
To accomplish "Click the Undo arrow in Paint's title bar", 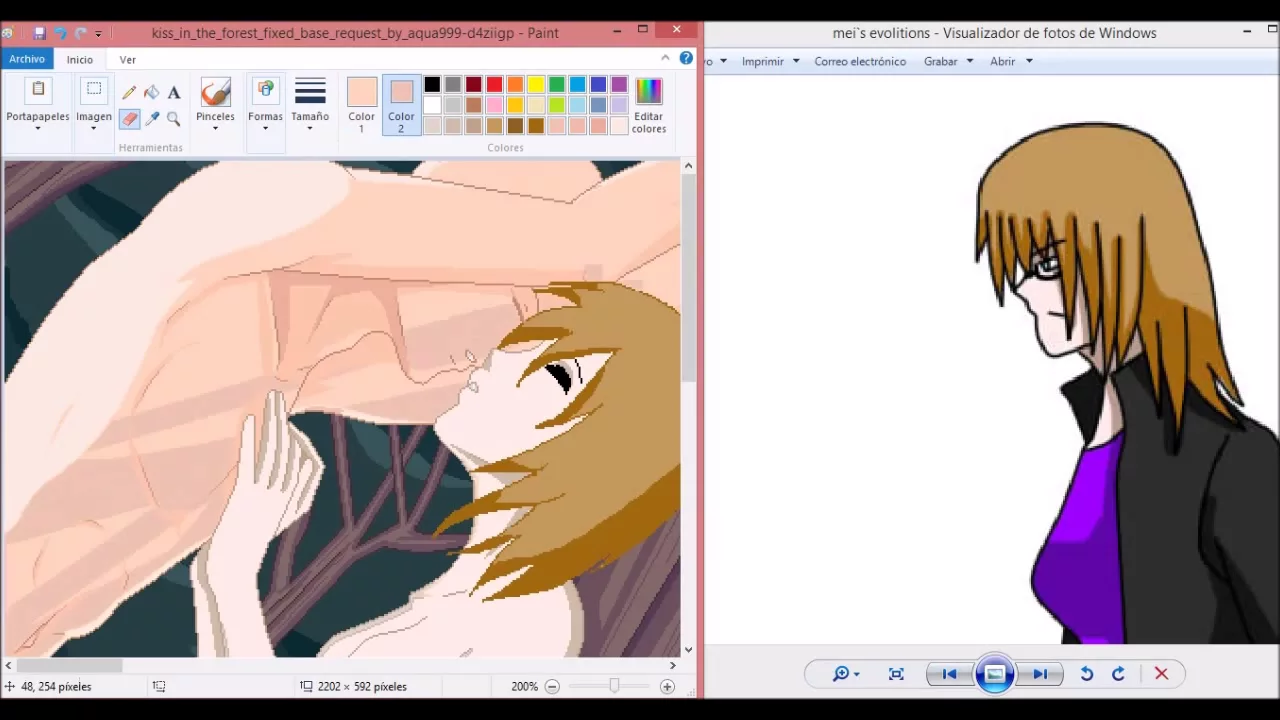I will click(60, 33).
